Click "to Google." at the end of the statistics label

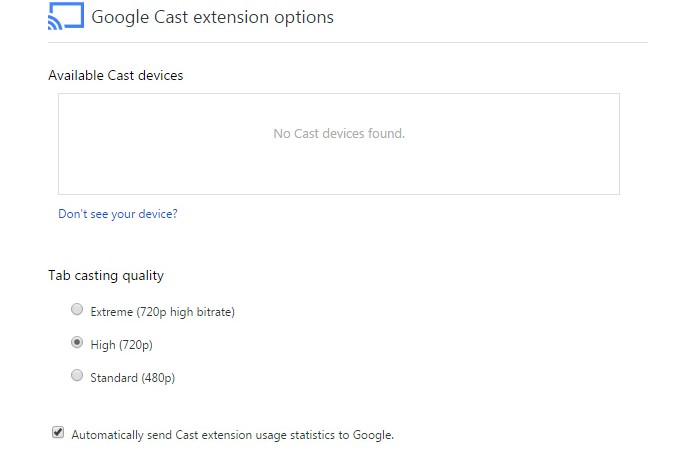pos(368,435)
